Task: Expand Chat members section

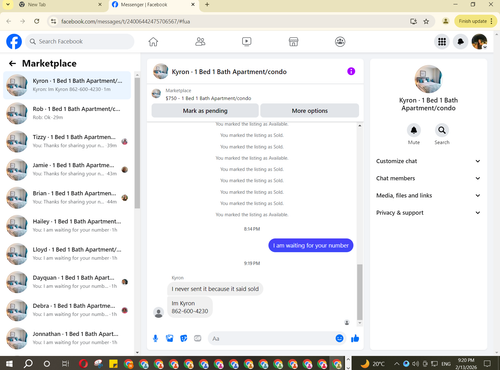Action: click(x=428, y=178)
